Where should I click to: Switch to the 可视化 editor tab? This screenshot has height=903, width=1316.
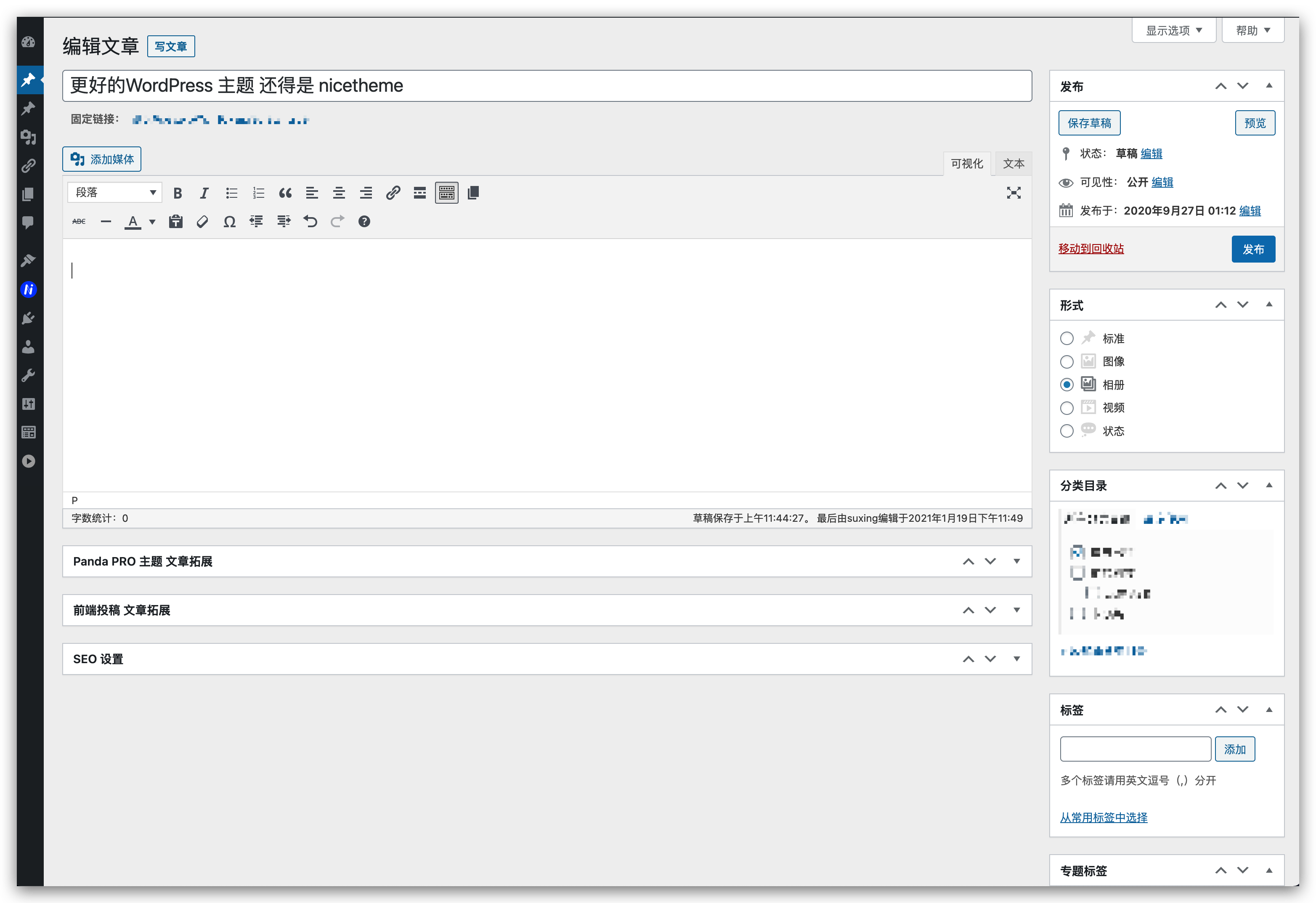(967, 164)
